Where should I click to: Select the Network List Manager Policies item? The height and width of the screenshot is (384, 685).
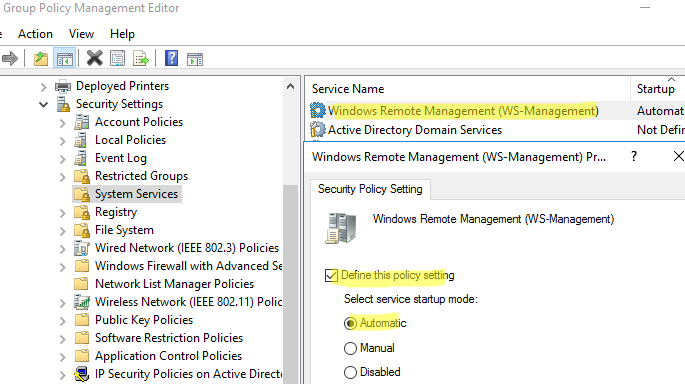(174, 284)
